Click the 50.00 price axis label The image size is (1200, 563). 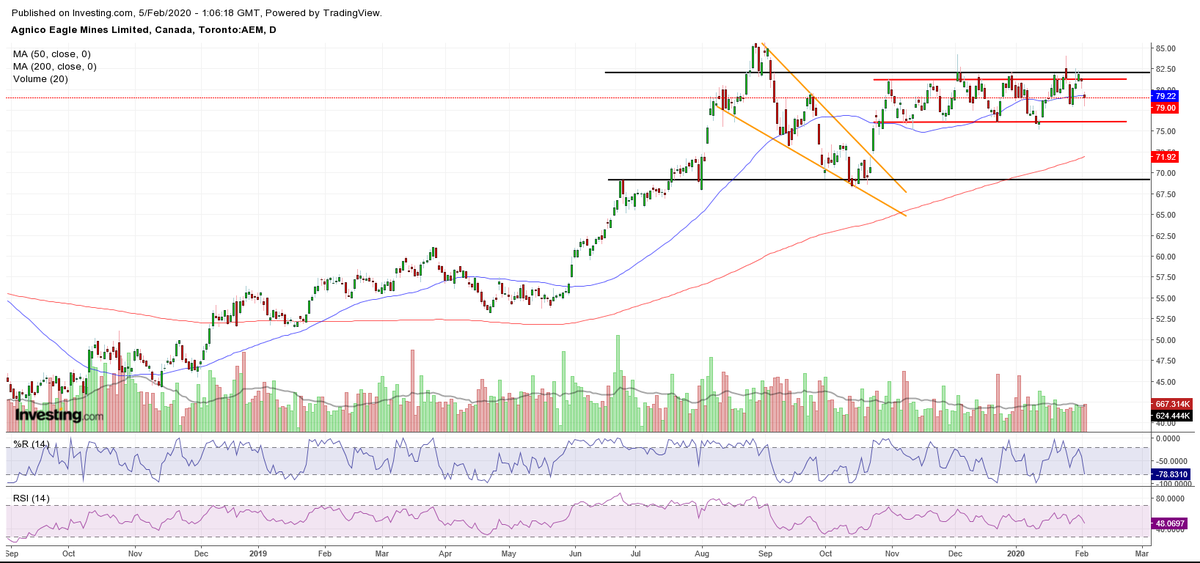pyautogui.click(x=1165, y=340)
